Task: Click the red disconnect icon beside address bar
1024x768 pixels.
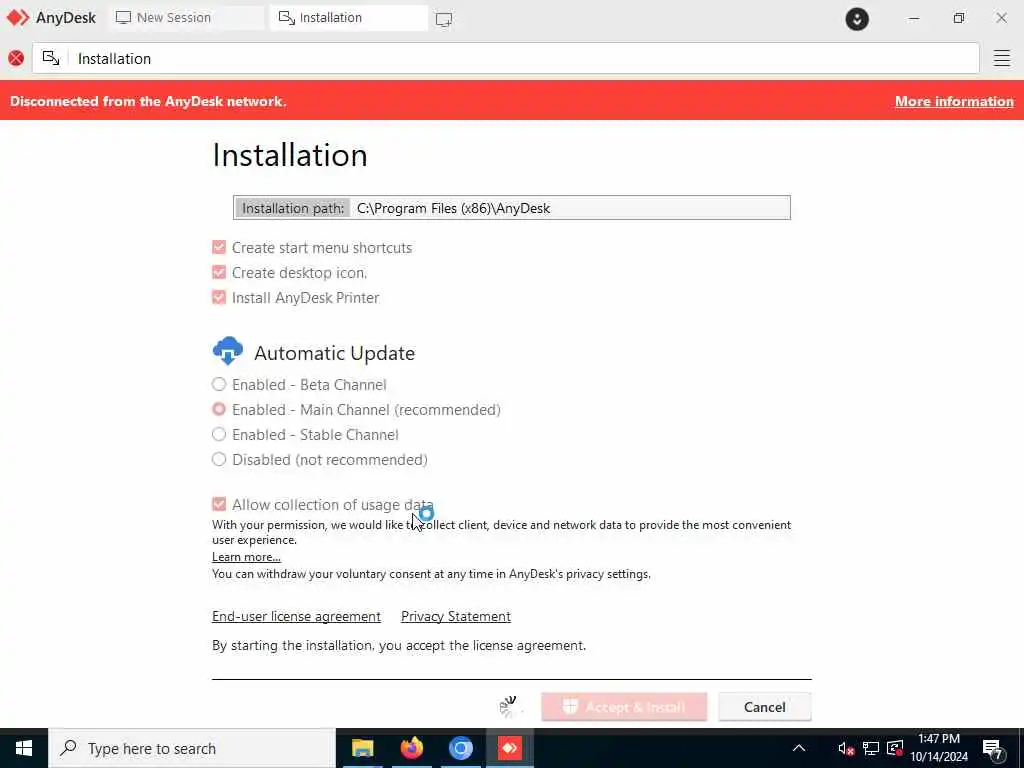Action: click(x=16, y=58)
